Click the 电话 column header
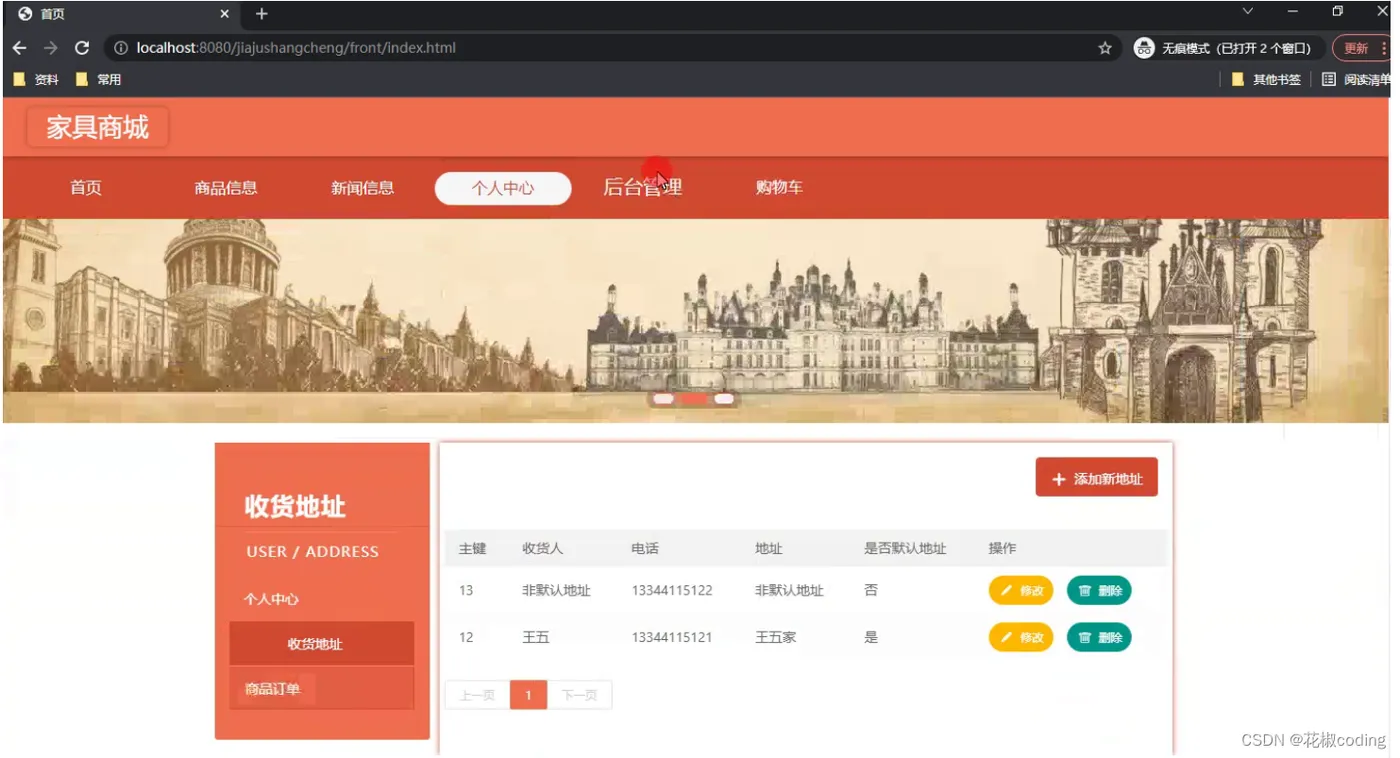Screen dimensions: 1400x758 pos(645,549)
